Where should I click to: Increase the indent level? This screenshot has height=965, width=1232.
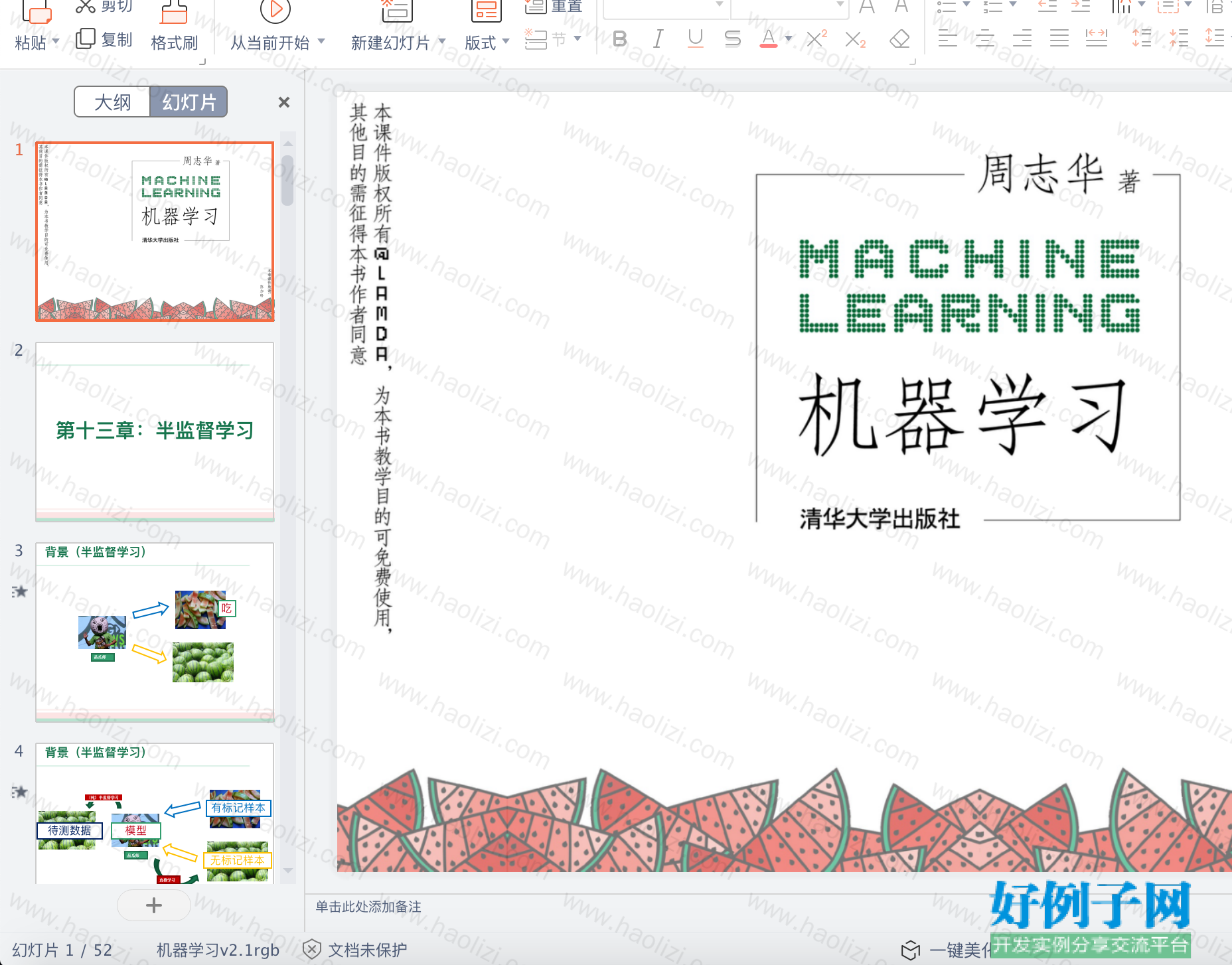[x=1081, y=7]
